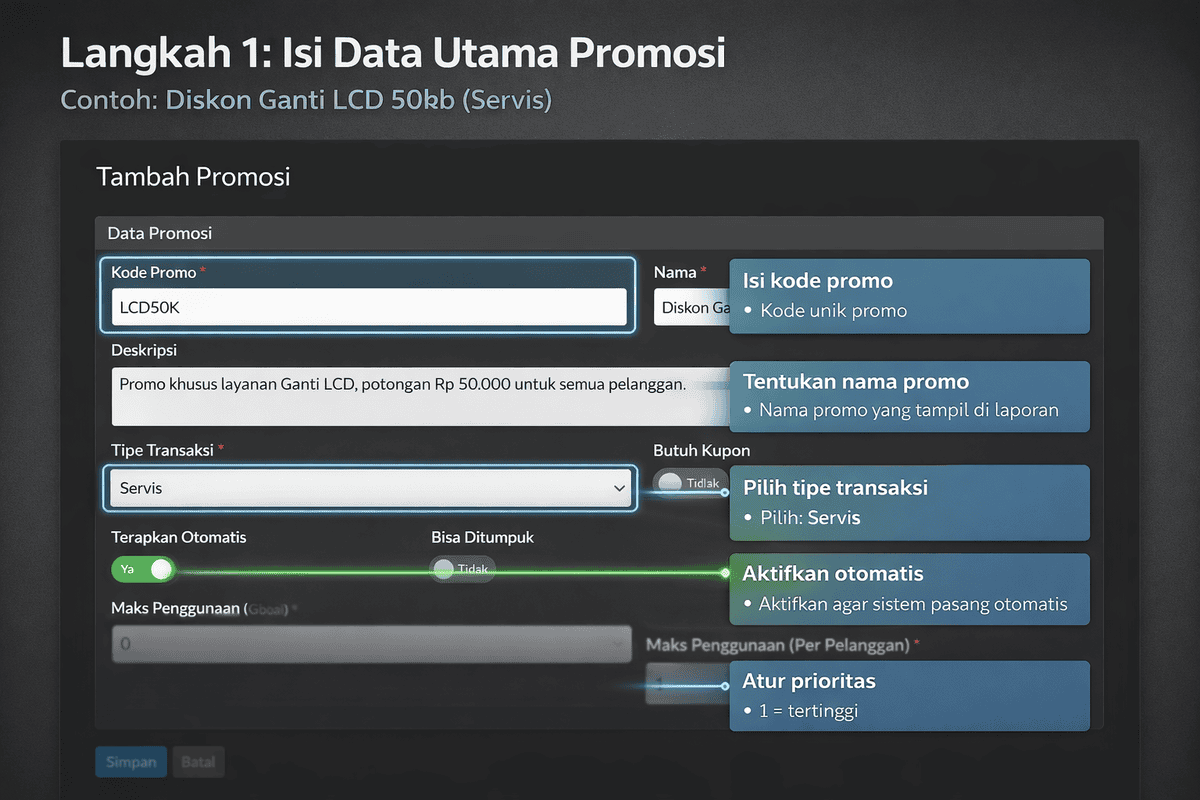Image resolution: width=1200 pixels, height=800 pixels.
Task: Open the Maks Penggunaan (Global) dropdown
Action: pyautogui.click(x=370, y=644)
